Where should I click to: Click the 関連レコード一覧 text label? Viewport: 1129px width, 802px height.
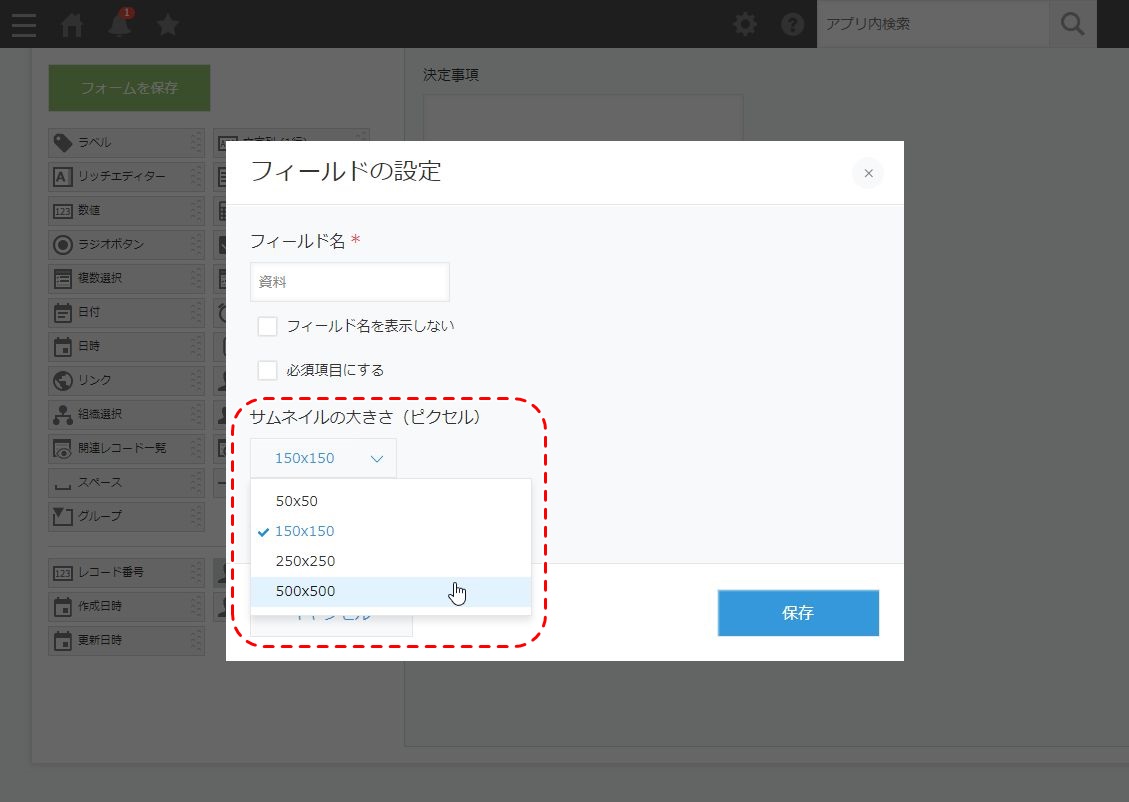pyautogui.click(x=122, y=449)
